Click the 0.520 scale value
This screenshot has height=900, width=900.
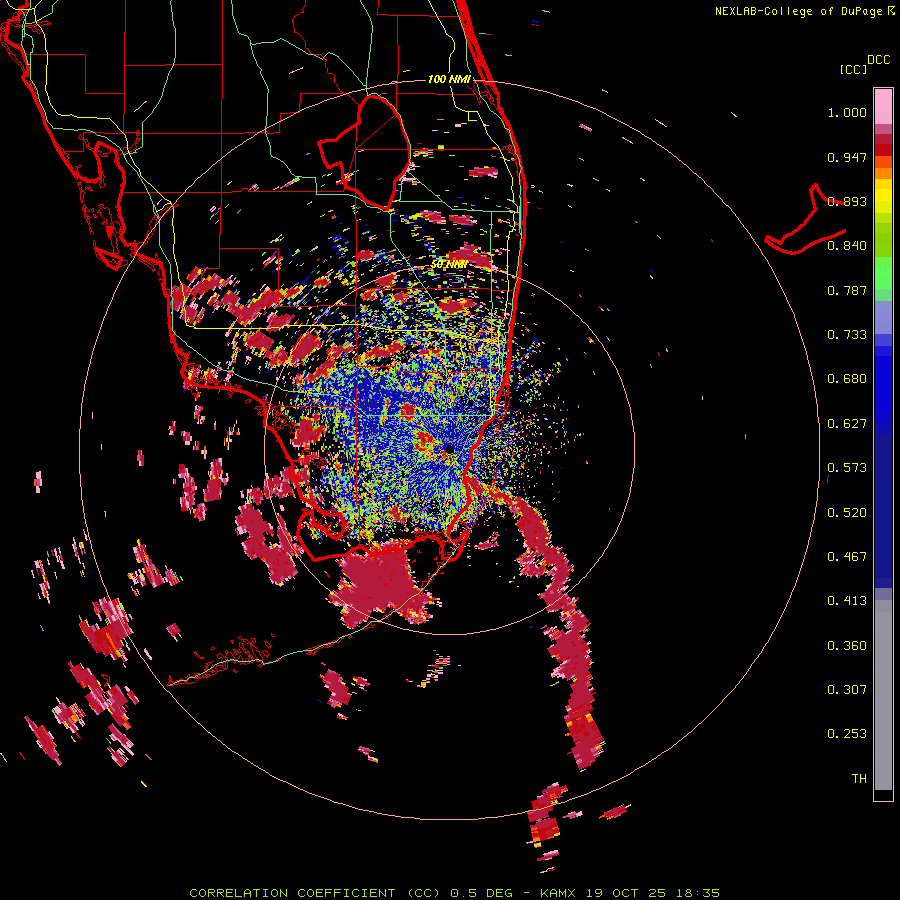coord(847,513)
